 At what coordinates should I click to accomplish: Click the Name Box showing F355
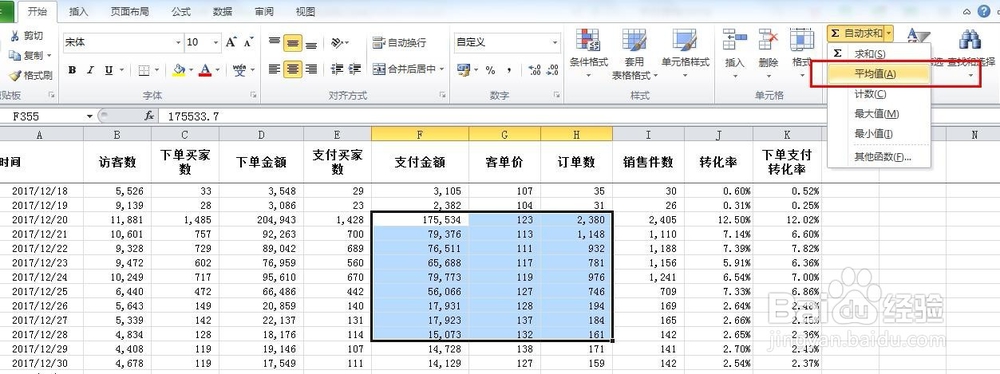click(43, 116)
